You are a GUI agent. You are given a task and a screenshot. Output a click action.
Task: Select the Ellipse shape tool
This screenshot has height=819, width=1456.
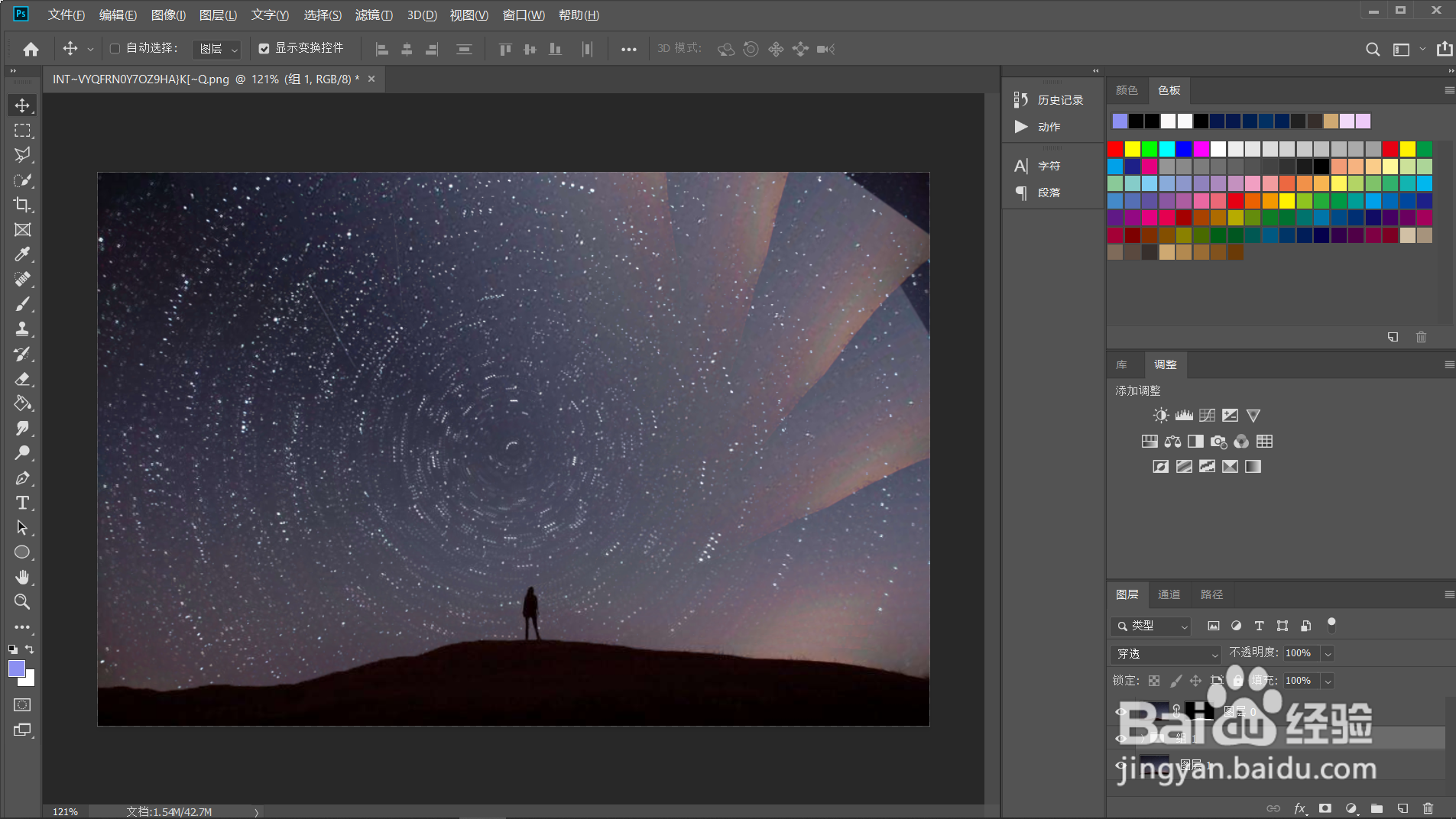pos(22,552)
